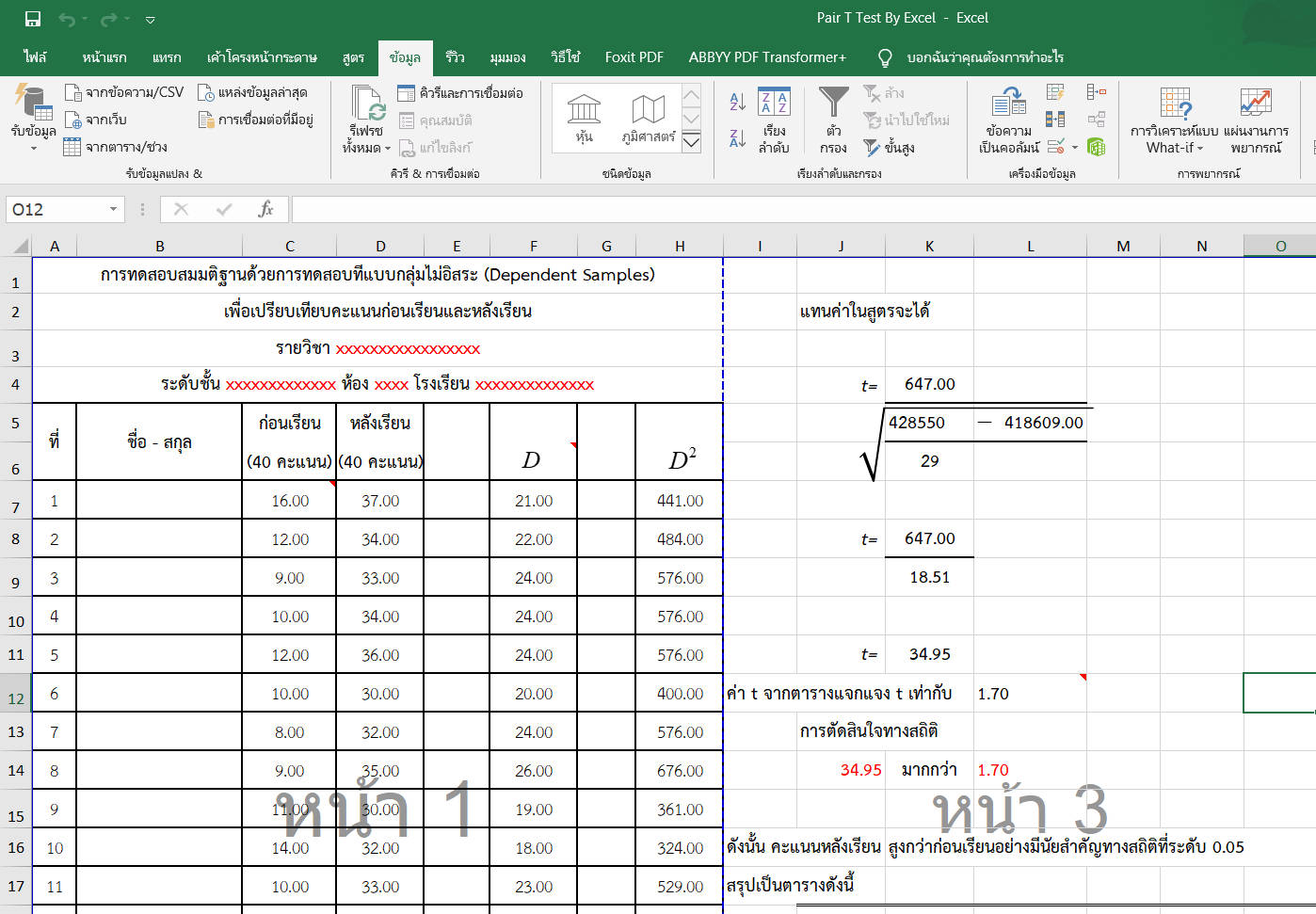Open Queries & Connections (คิวรีและการเชื่อมต่อ)
1316x914 pixels.
[x=460, y=92]
